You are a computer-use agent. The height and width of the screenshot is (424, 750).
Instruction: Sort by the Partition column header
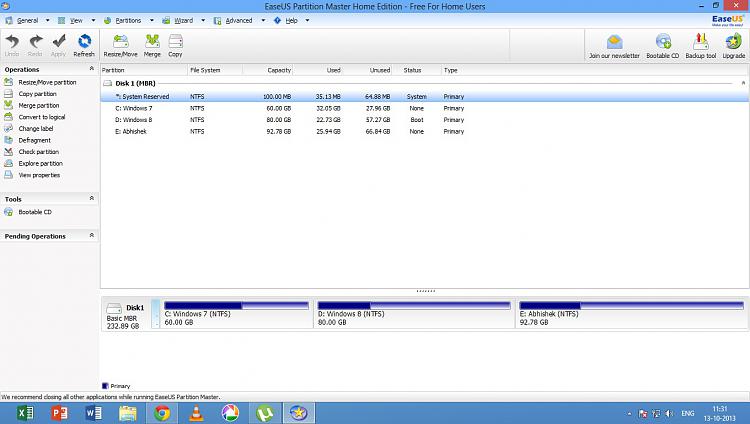(x=144, y=70)
